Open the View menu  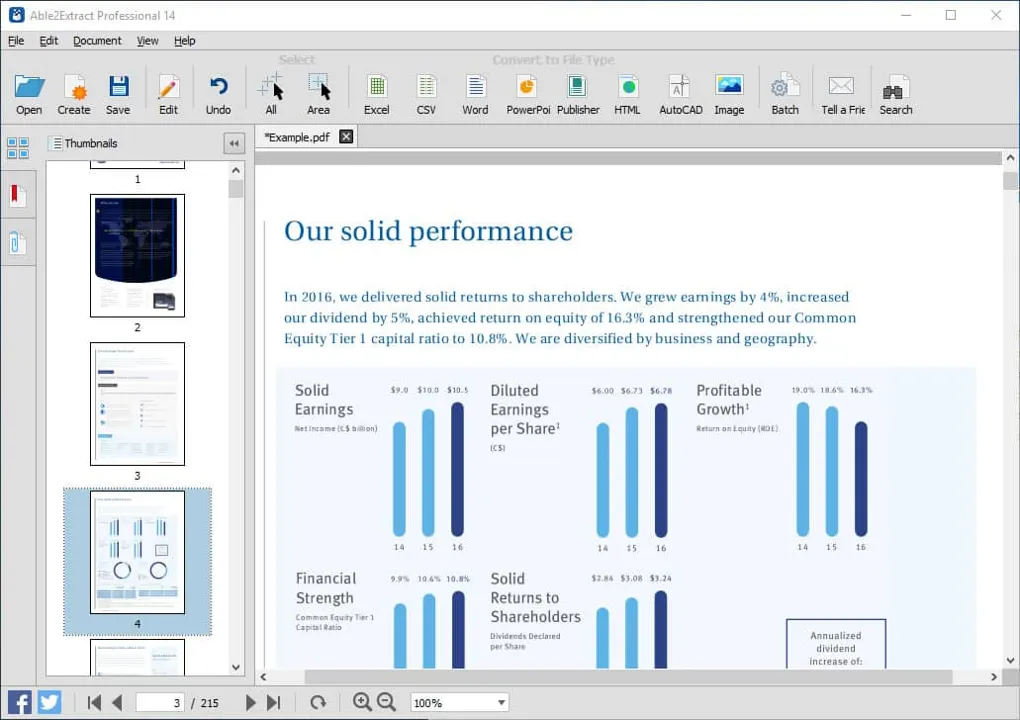click(x=148, y=40)
